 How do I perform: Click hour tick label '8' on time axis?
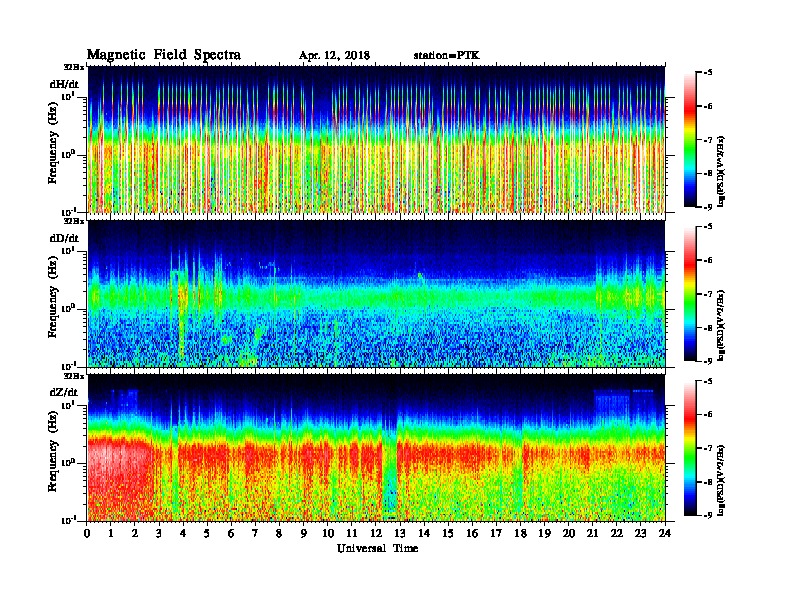click(x=279, y=533)
